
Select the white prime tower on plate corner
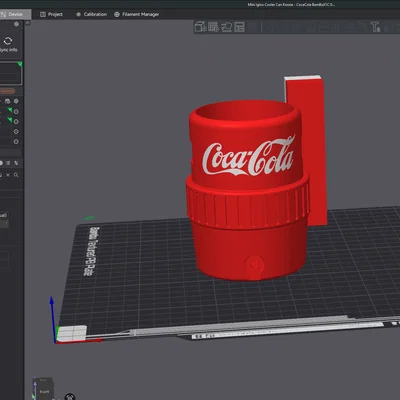point(71,333)
